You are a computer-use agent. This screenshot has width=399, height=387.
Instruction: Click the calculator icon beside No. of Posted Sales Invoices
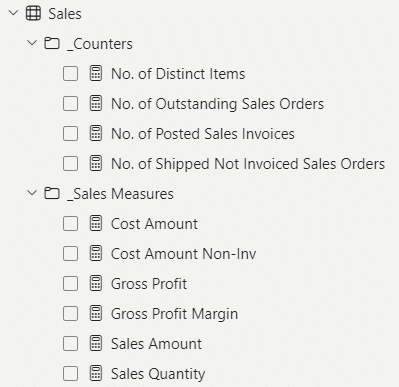[x=96, y=133]
